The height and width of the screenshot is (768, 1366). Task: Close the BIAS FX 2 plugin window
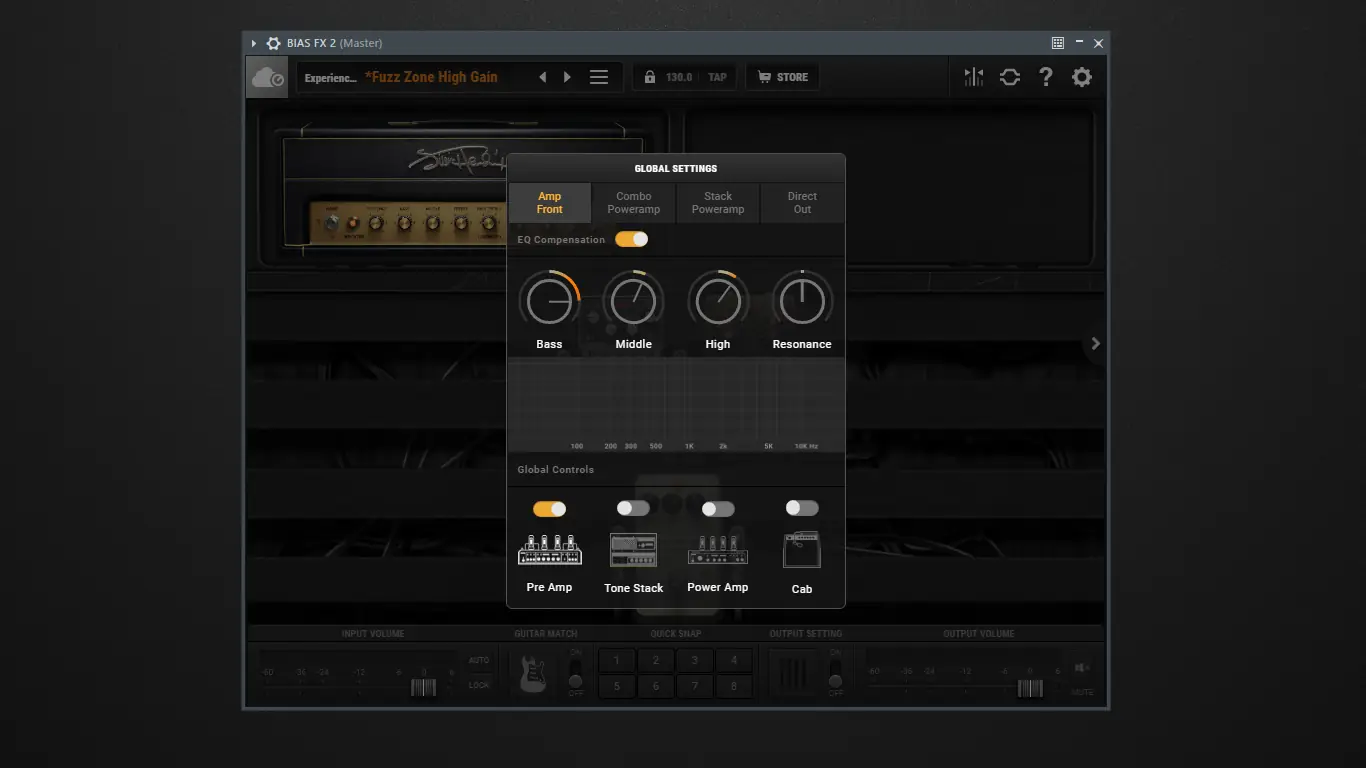pos(1098,43)
